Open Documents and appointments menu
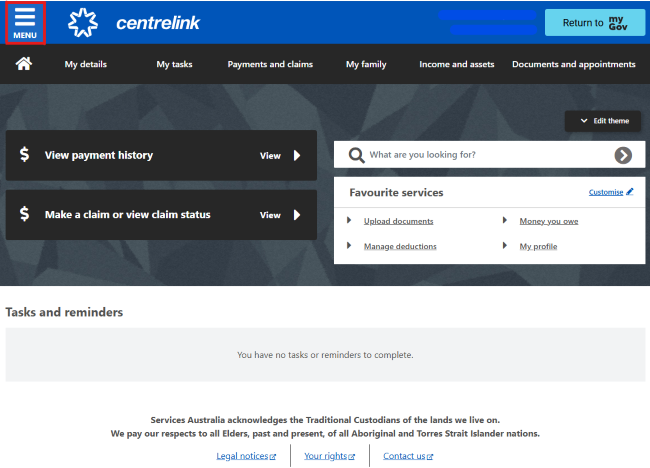 [x=573, y=64]
